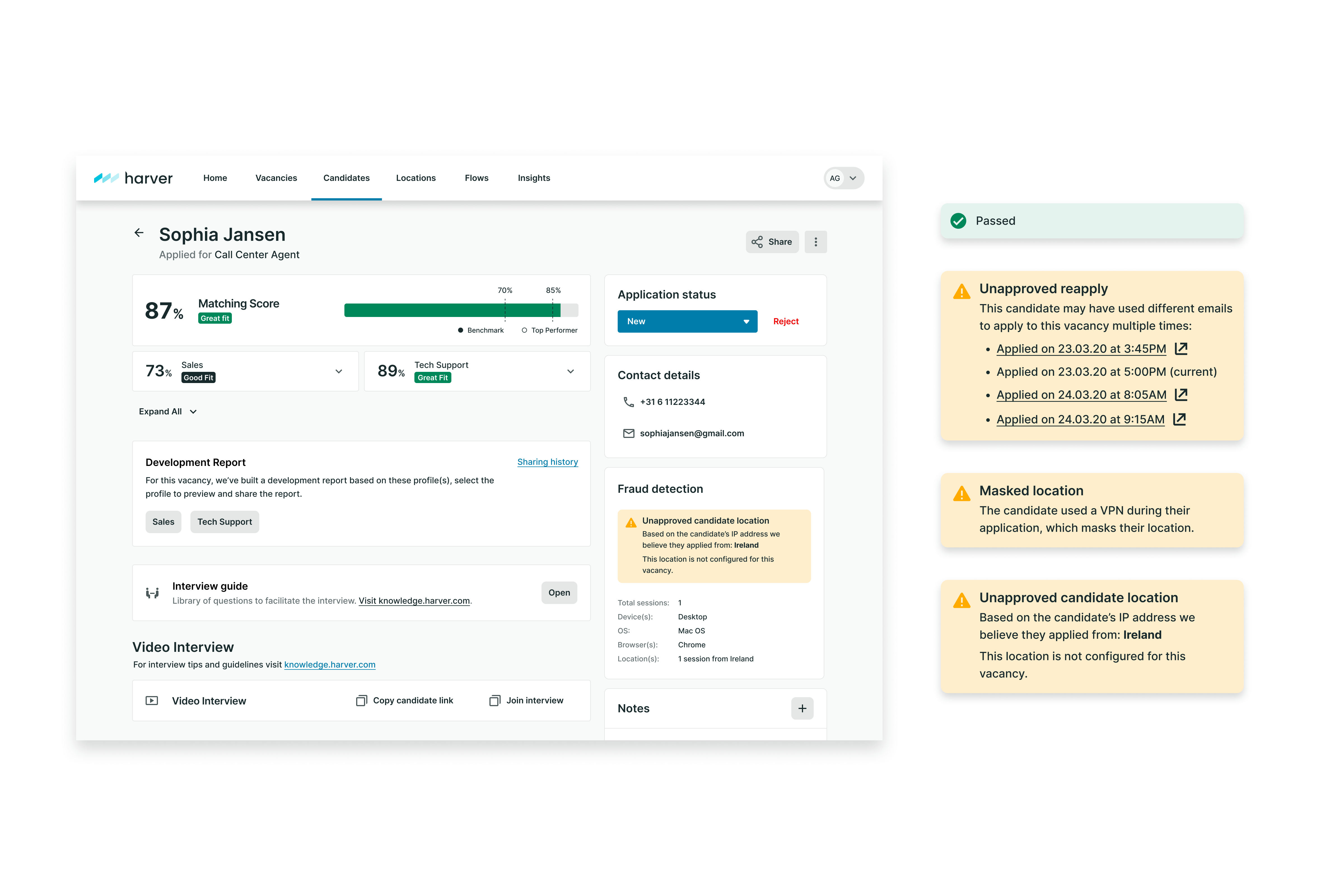Click 'Applied on 23.03.20 at 5:00PM (current)' entry
Screen dimensions: 1344x896
click(x=1107, y=372)
